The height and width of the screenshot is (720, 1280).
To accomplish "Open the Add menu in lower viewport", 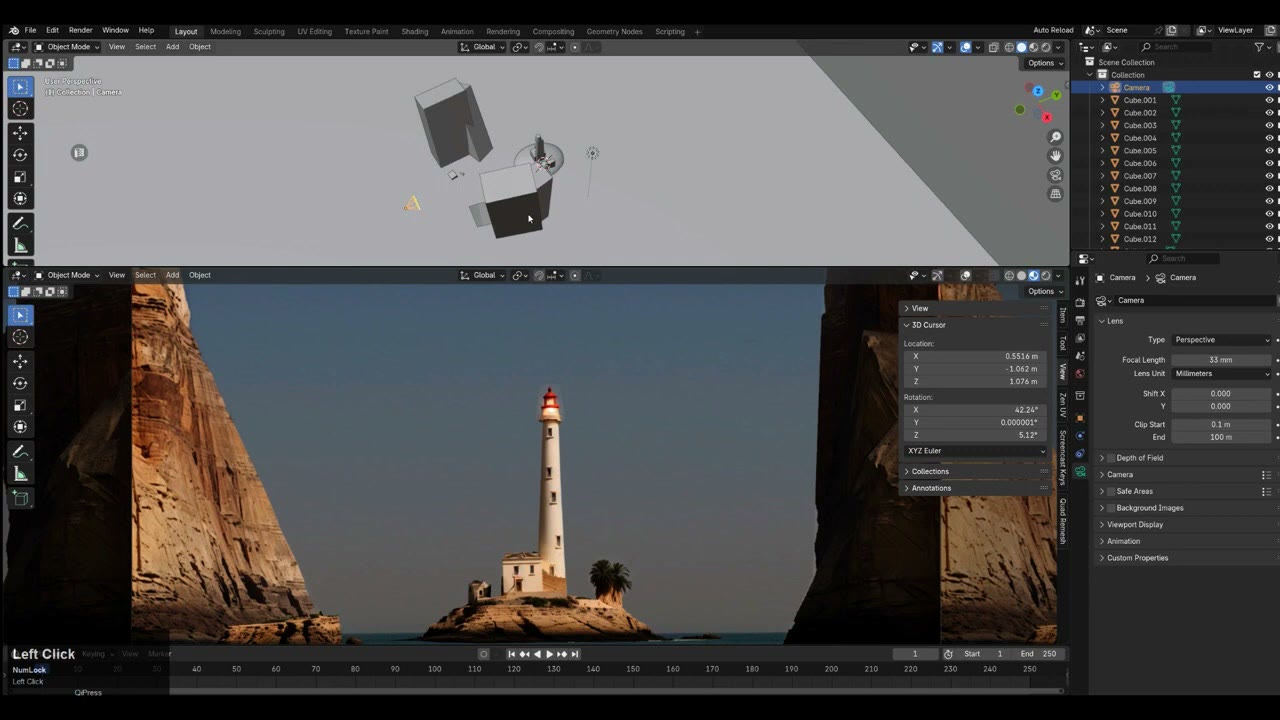I will (172, 275).
